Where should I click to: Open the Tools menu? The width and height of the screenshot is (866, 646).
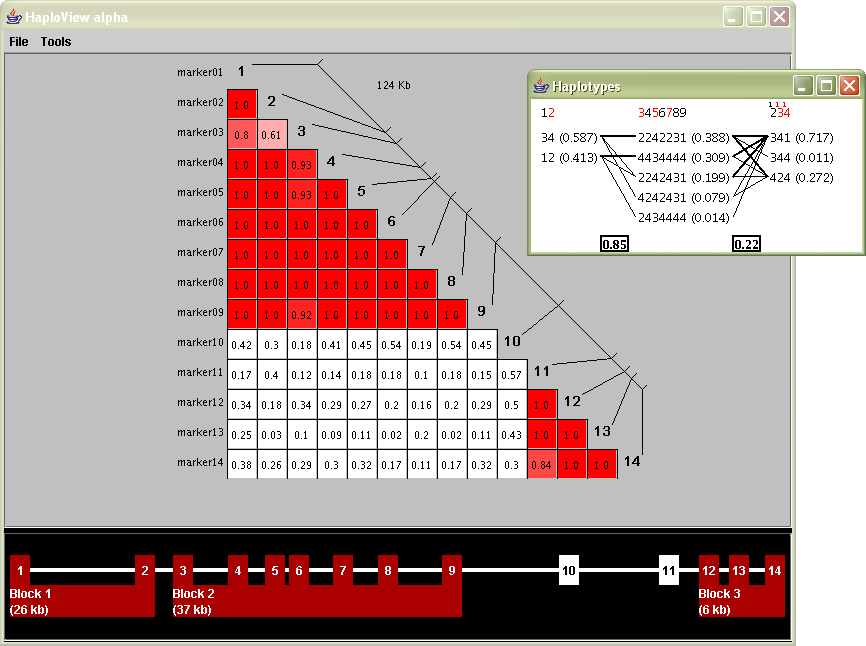pyautogui.click(x=56, y=42)
